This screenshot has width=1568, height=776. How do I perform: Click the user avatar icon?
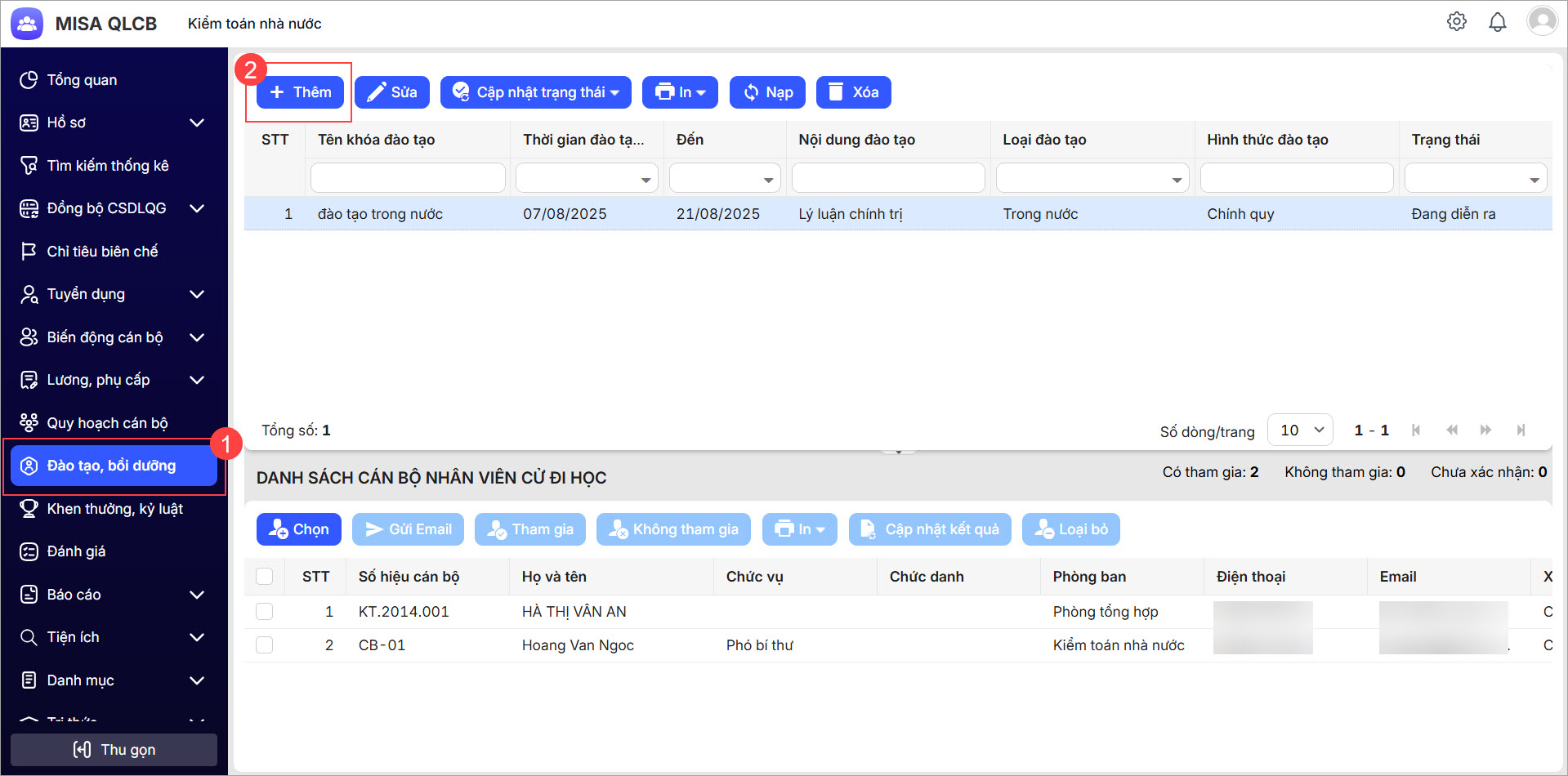coord(1542,21)
